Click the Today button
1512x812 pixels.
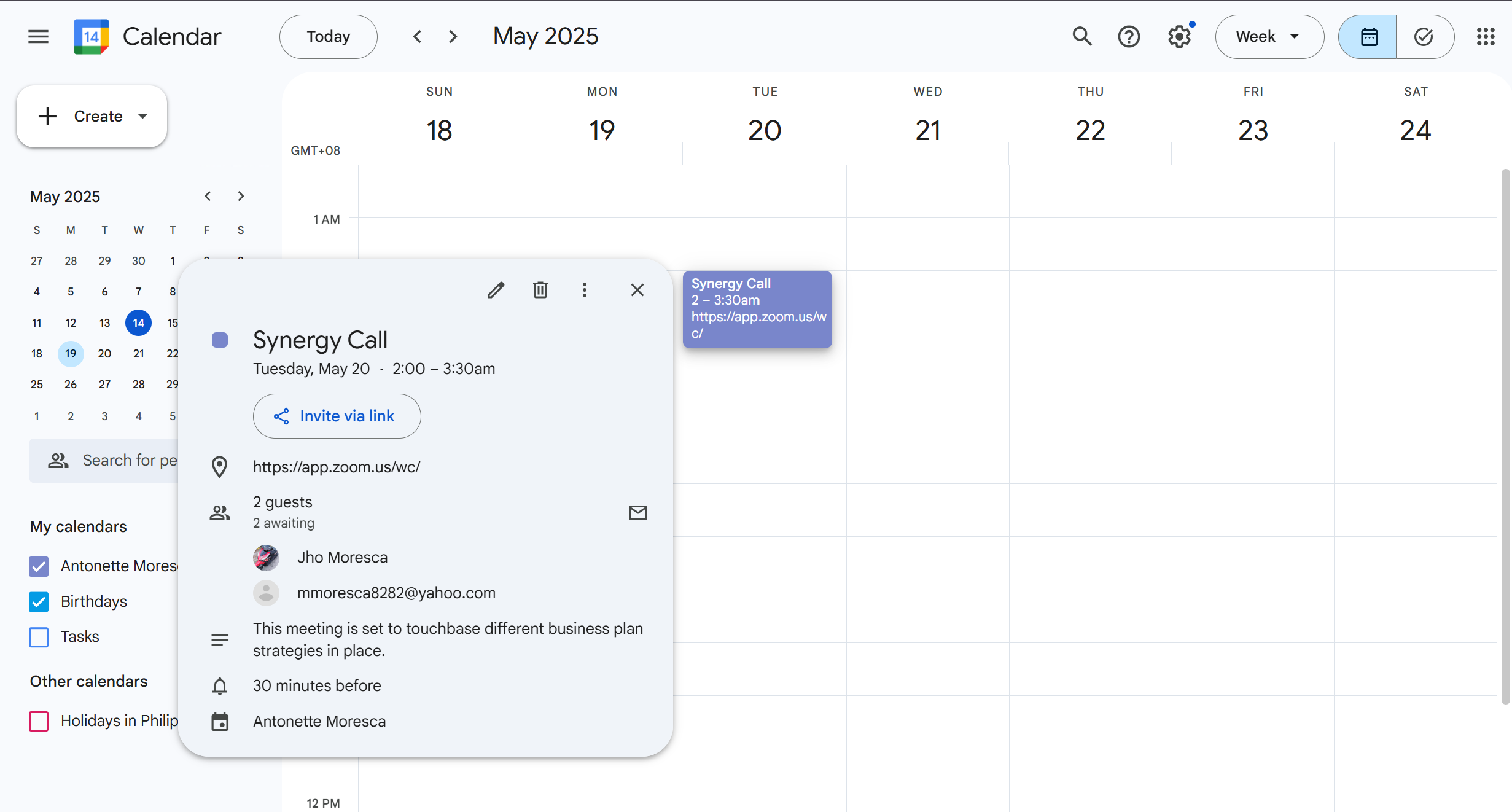pyautogui.click(x=328, y=37)
